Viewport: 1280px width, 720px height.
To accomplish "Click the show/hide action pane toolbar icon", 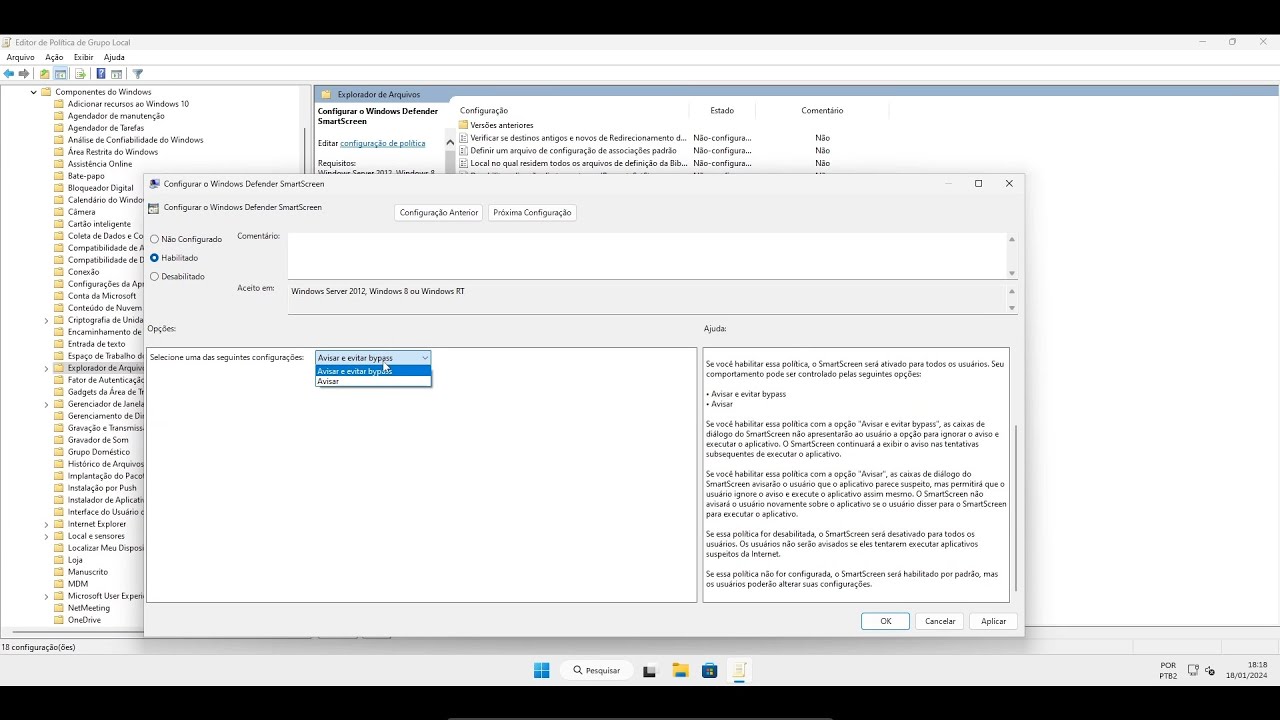I will click(x=117, y=74).
